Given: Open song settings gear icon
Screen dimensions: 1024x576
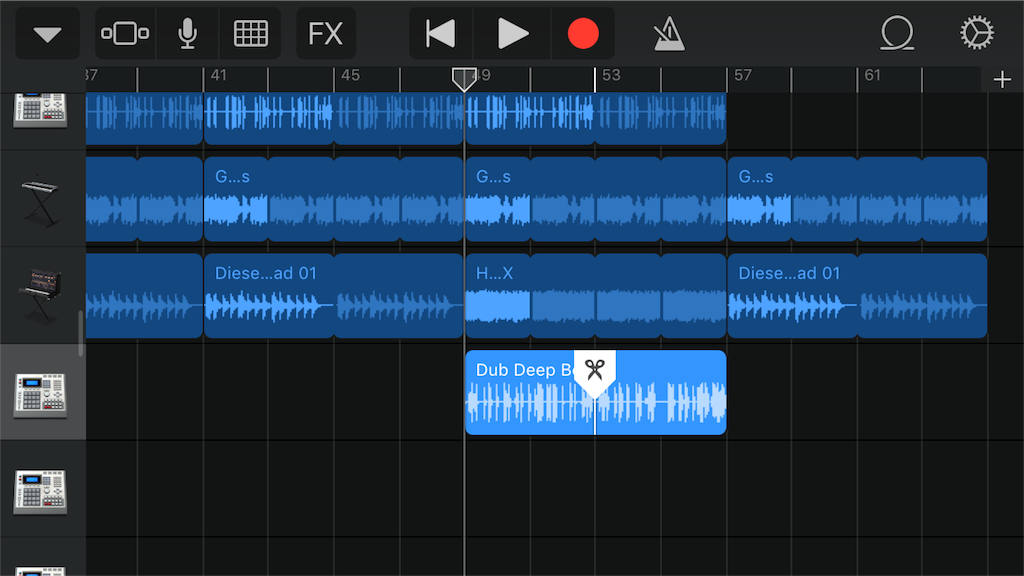Looking at the screenshot, I should [x=976, y=33].
